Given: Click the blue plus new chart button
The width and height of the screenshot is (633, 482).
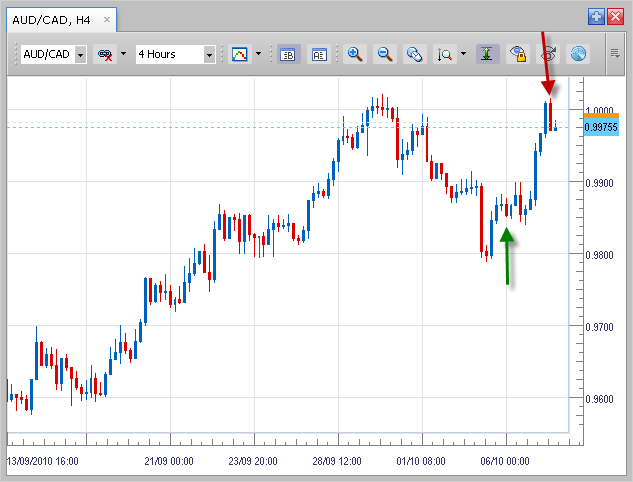Looking at the screenshot, I should pyautogui.click(x=597, y=17).
